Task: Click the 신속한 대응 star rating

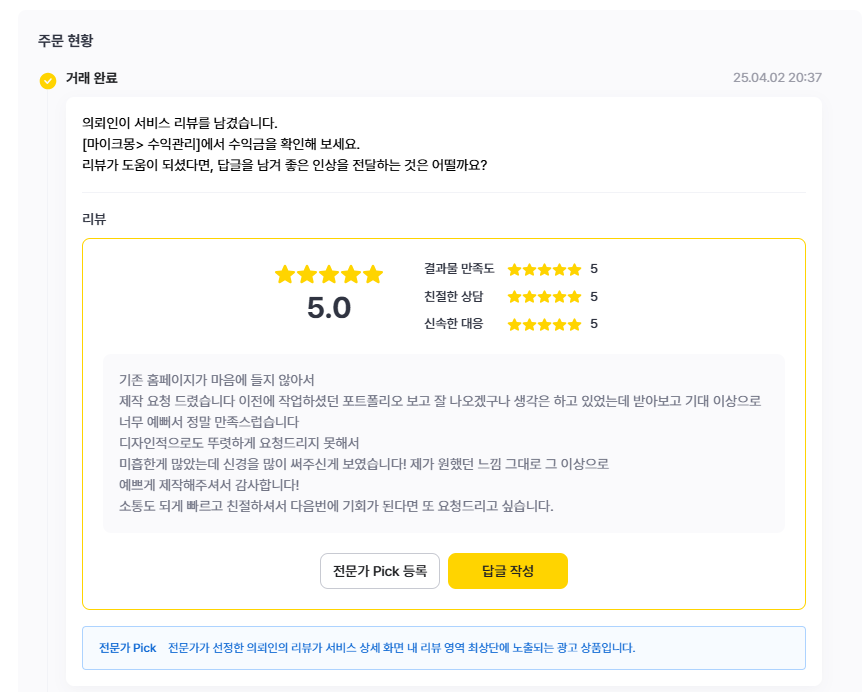Action: tap(544, 325)
